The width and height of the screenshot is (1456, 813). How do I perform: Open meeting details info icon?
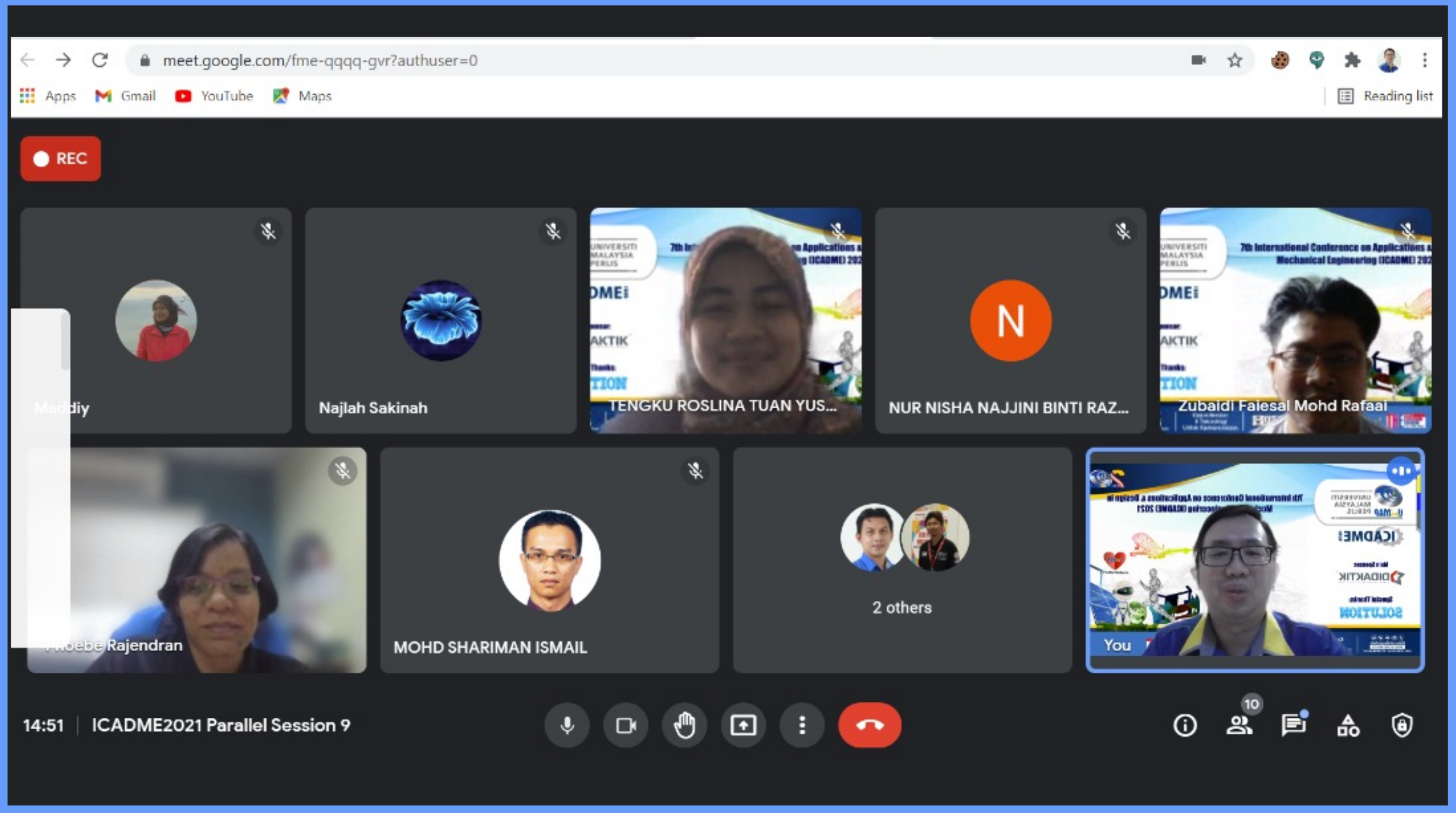[1185, 725]
